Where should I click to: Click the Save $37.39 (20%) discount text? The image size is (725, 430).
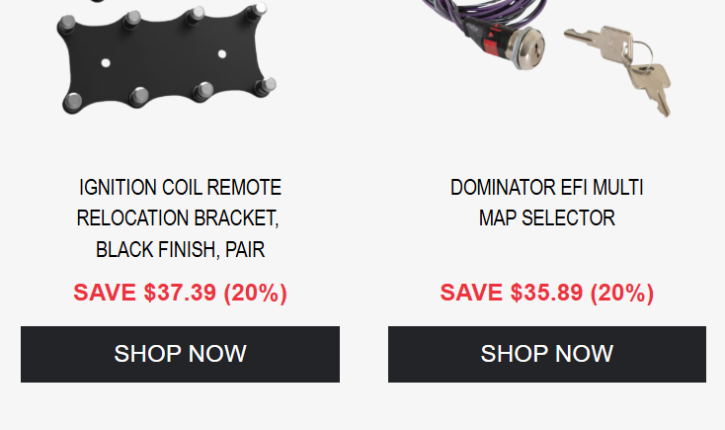180,293
